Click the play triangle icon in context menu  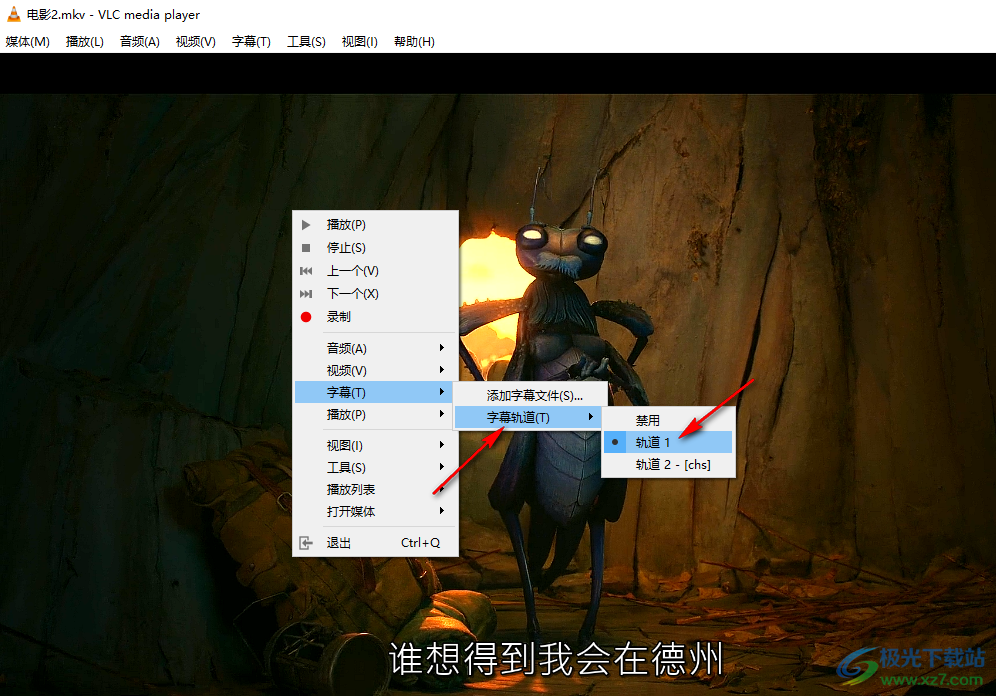[306, 225]
